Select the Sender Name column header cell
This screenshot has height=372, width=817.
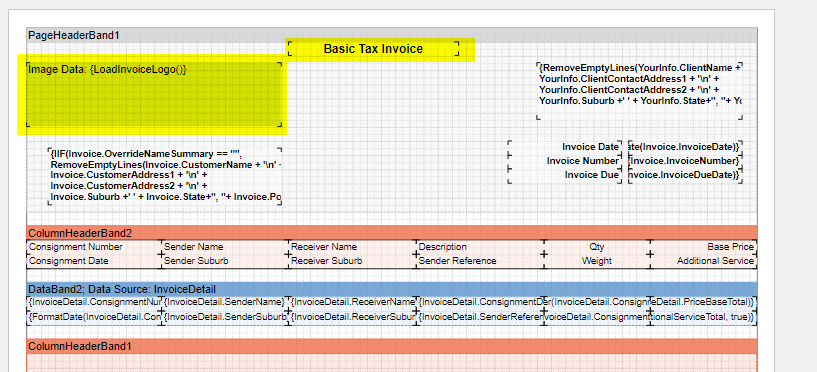[x=225, y=247]
